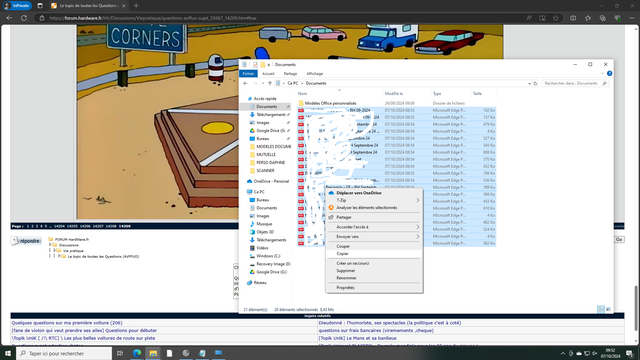Viewport: 640px width, 360px height.
Task: Reload the page in Edge browser
Action: [24, 18]
